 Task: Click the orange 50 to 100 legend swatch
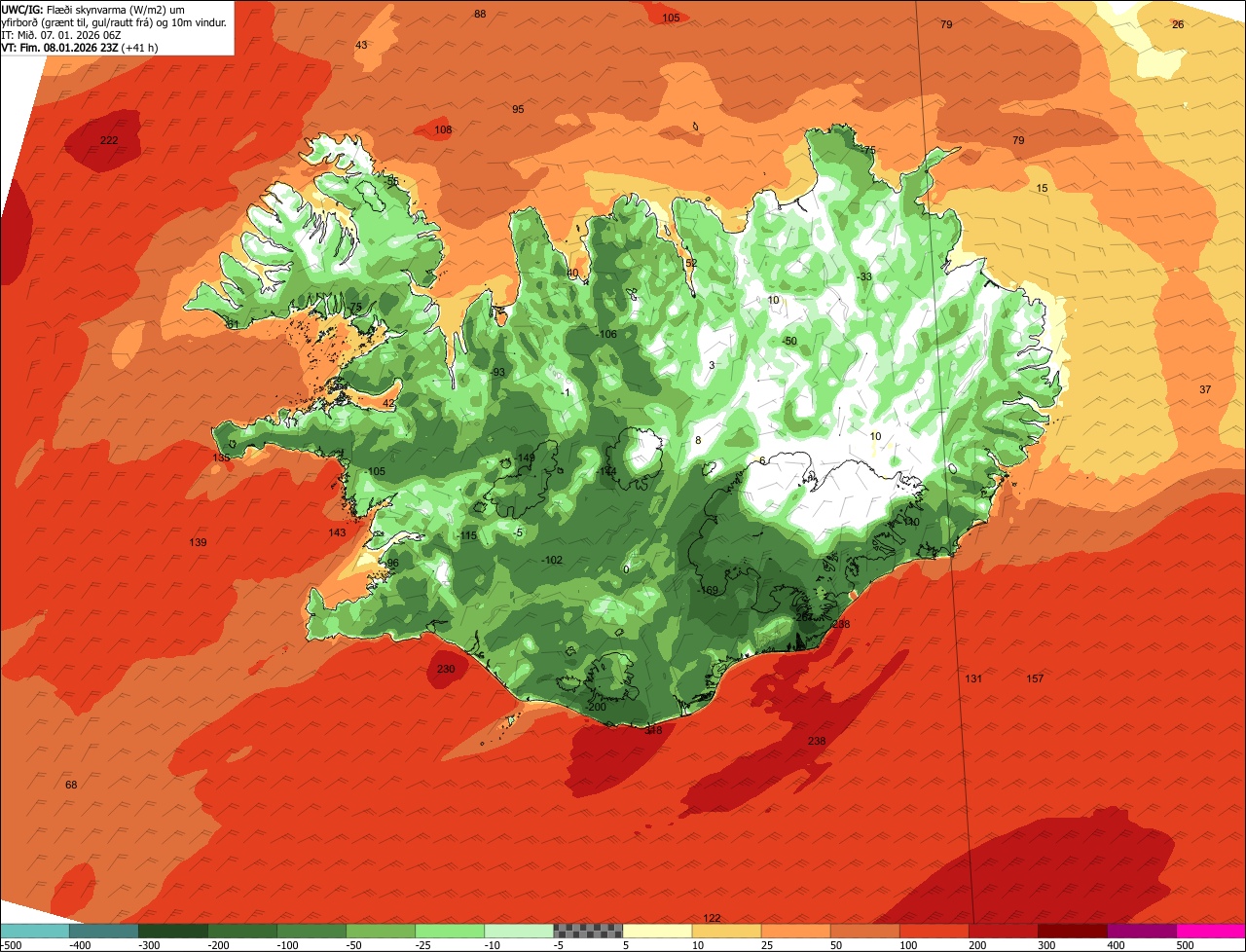864,931
